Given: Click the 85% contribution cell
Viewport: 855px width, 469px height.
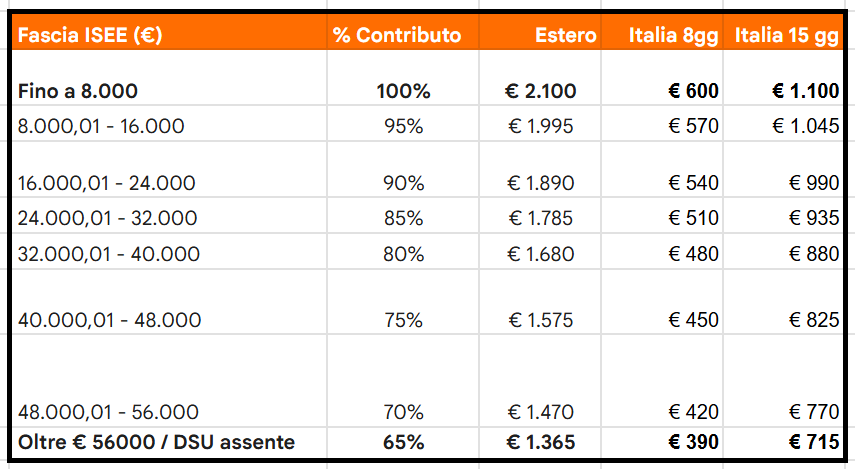Looking at the screenshot, I should pyautogui.click(x=404, y=218).
